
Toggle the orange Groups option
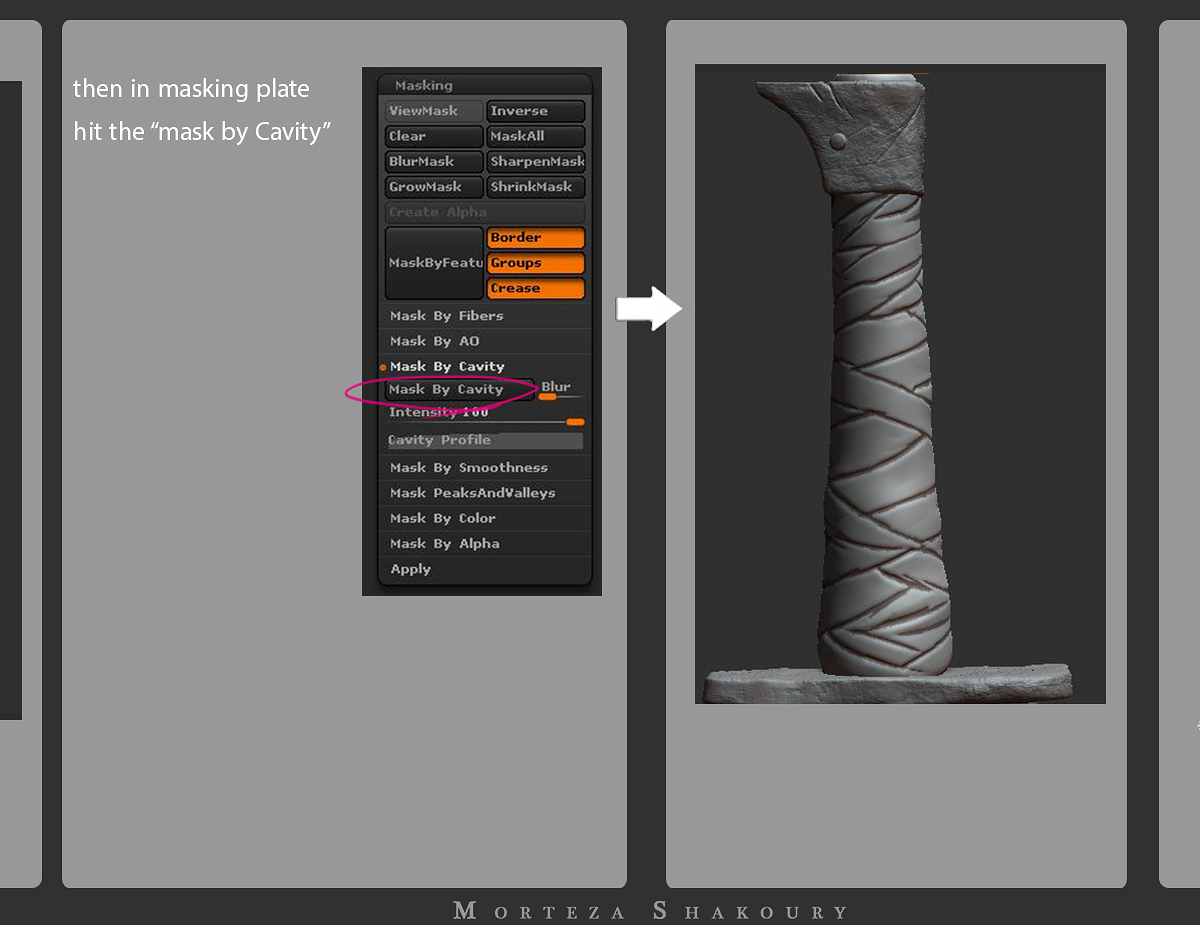pos(536,263)
